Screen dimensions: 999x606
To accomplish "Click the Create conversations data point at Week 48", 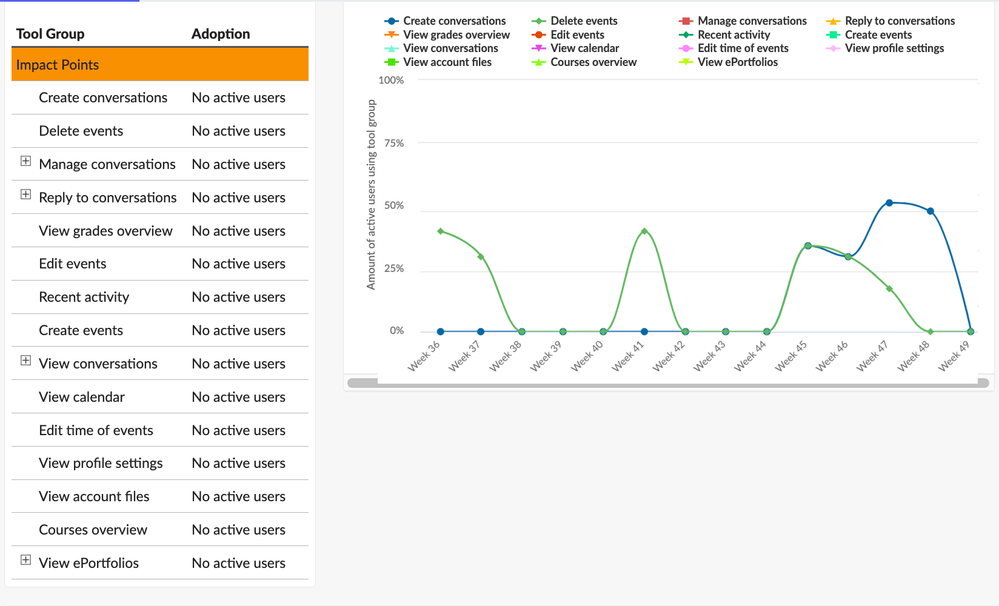I will 930,211.
